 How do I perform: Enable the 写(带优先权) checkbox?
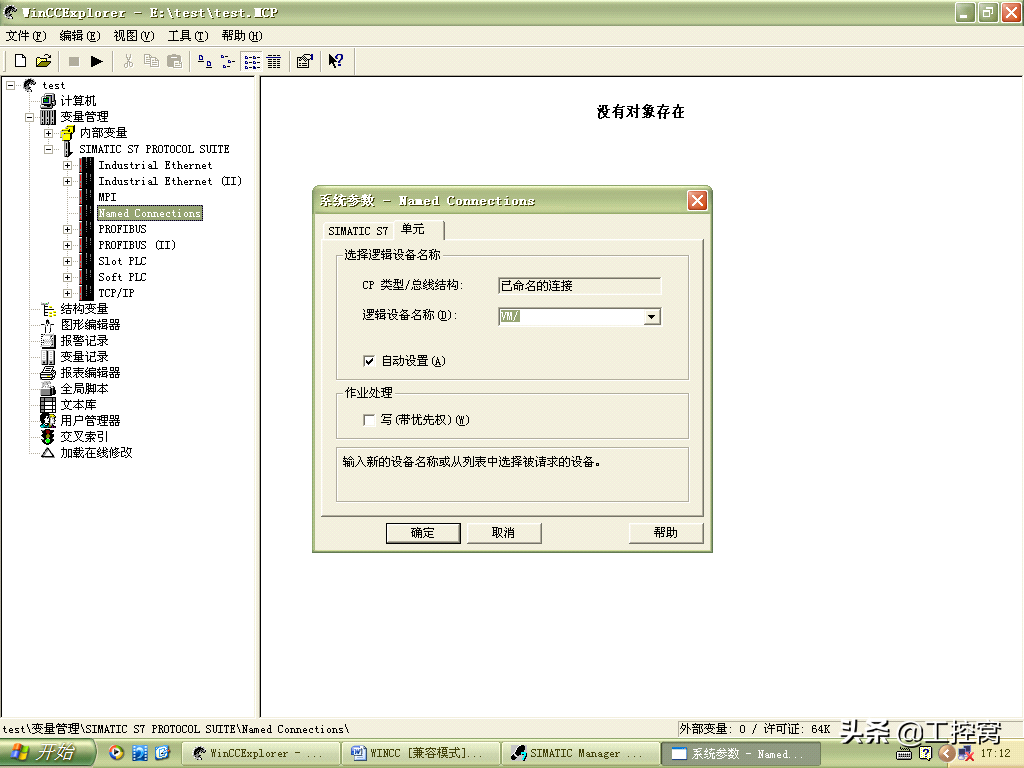[x=369, y=421]
